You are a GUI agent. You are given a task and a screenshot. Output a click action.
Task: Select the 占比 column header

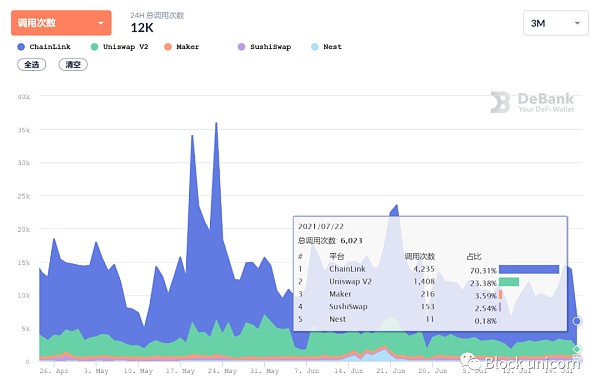[x=474, y=256]
